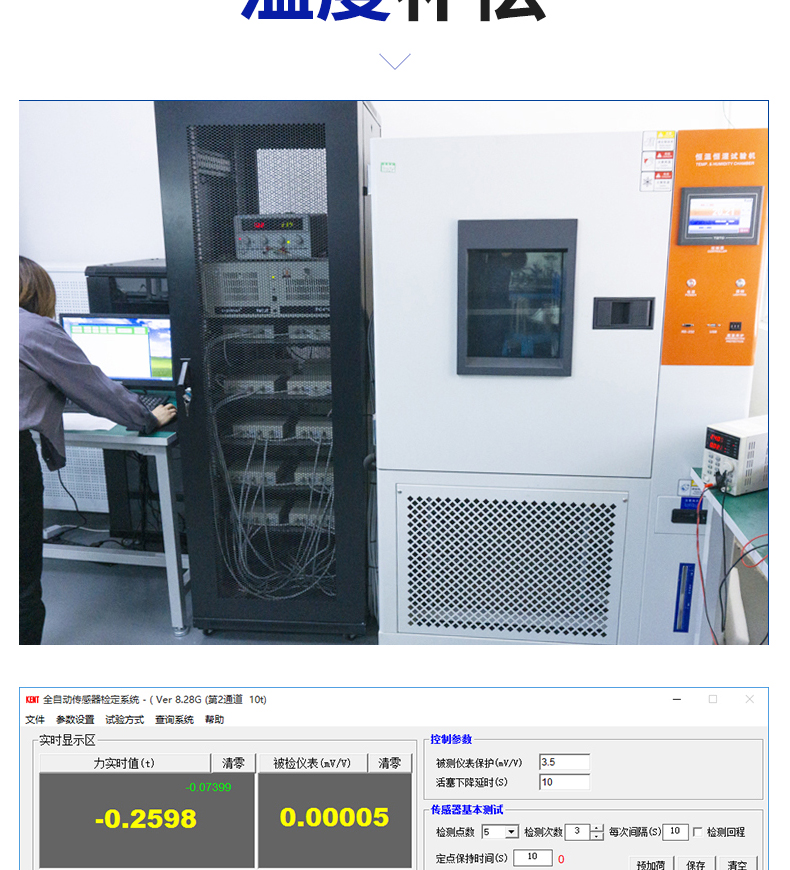Click the 预加荷 button
The image size is (790, 870).
tap(651, 864)
